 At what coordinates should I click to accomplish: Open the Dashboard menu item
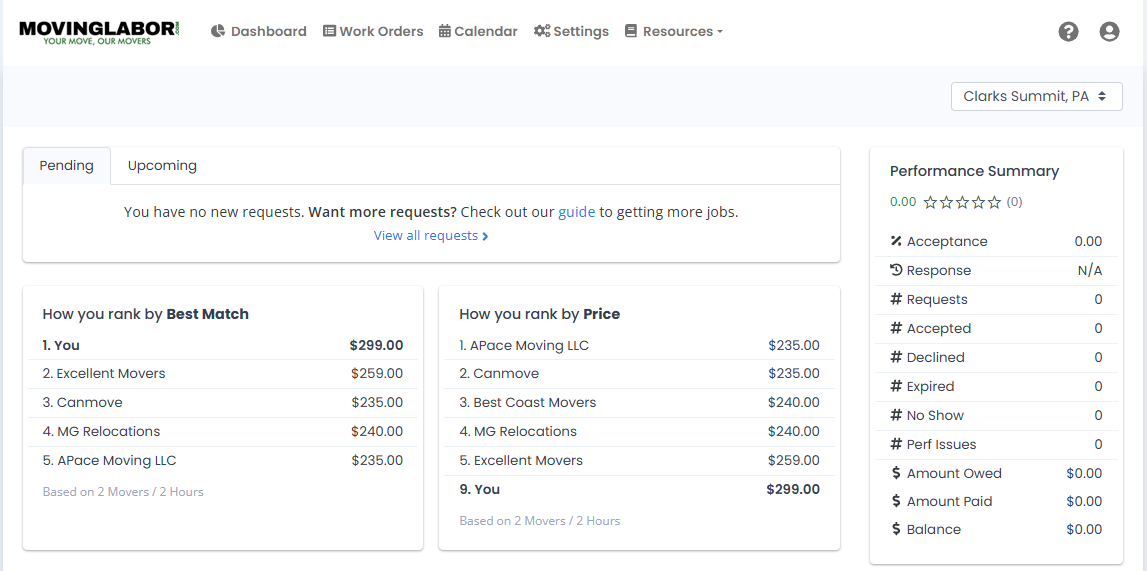point(258,31)
